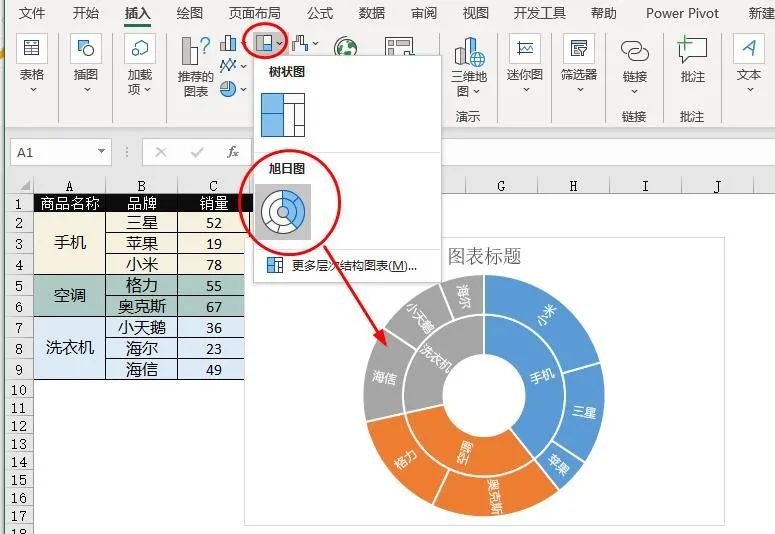Switch to the 页面布局 tab
This screenshot has height=534, width=775.
(255, 13)
